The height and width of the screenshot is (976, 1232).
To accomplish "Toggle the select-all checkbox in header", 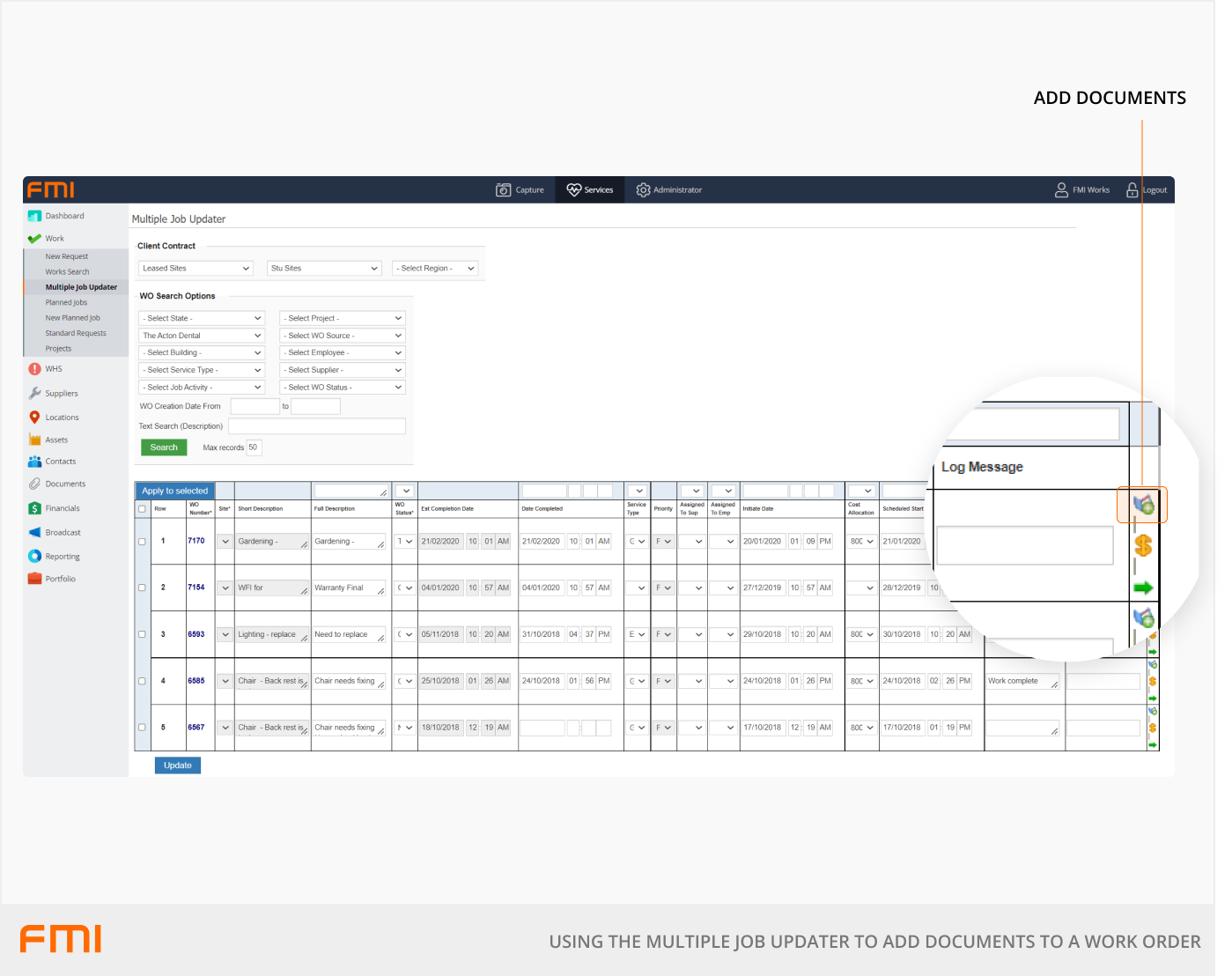I will tap(142, 509).
